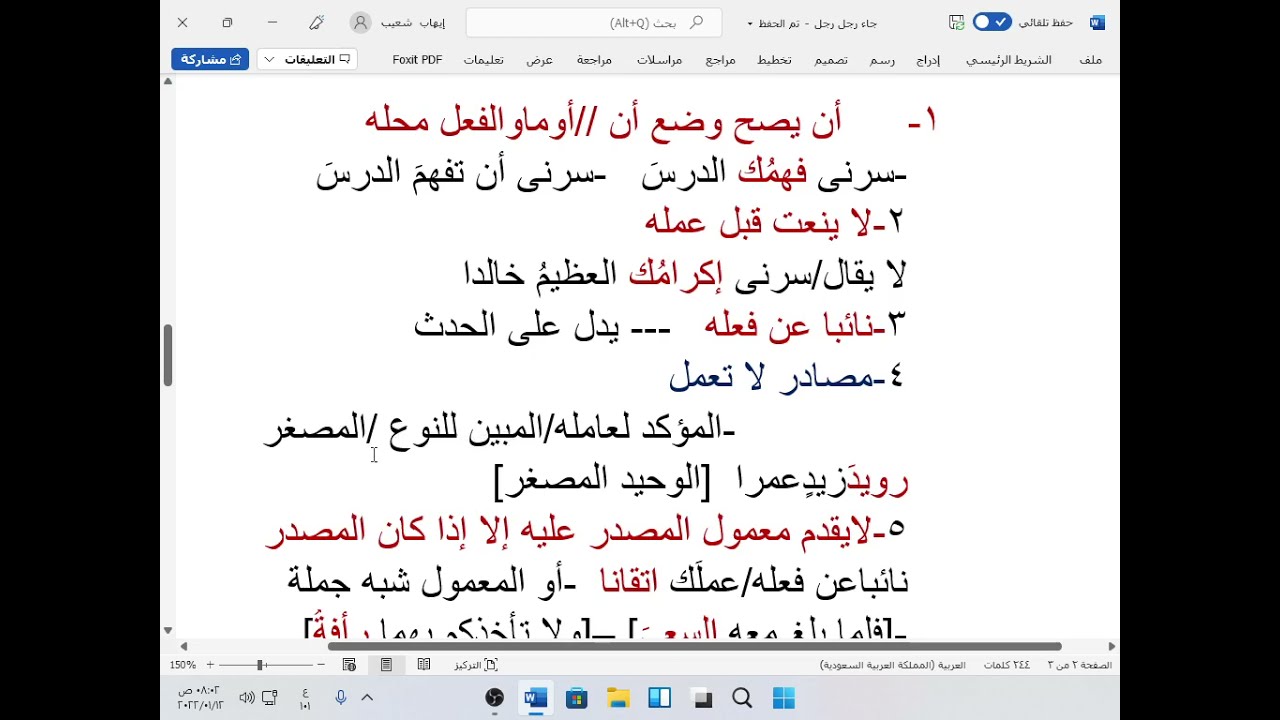Open the Mailings (مراسلات) tab

tap(659, 60)
